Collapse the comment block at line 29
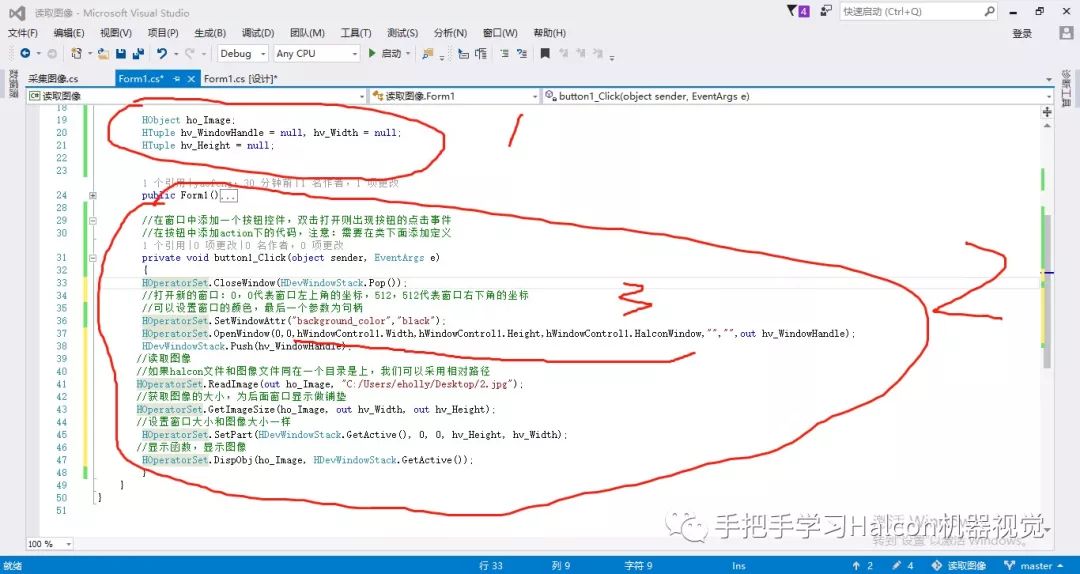This screenshot has height=574, width=1080. coord(92,221)
